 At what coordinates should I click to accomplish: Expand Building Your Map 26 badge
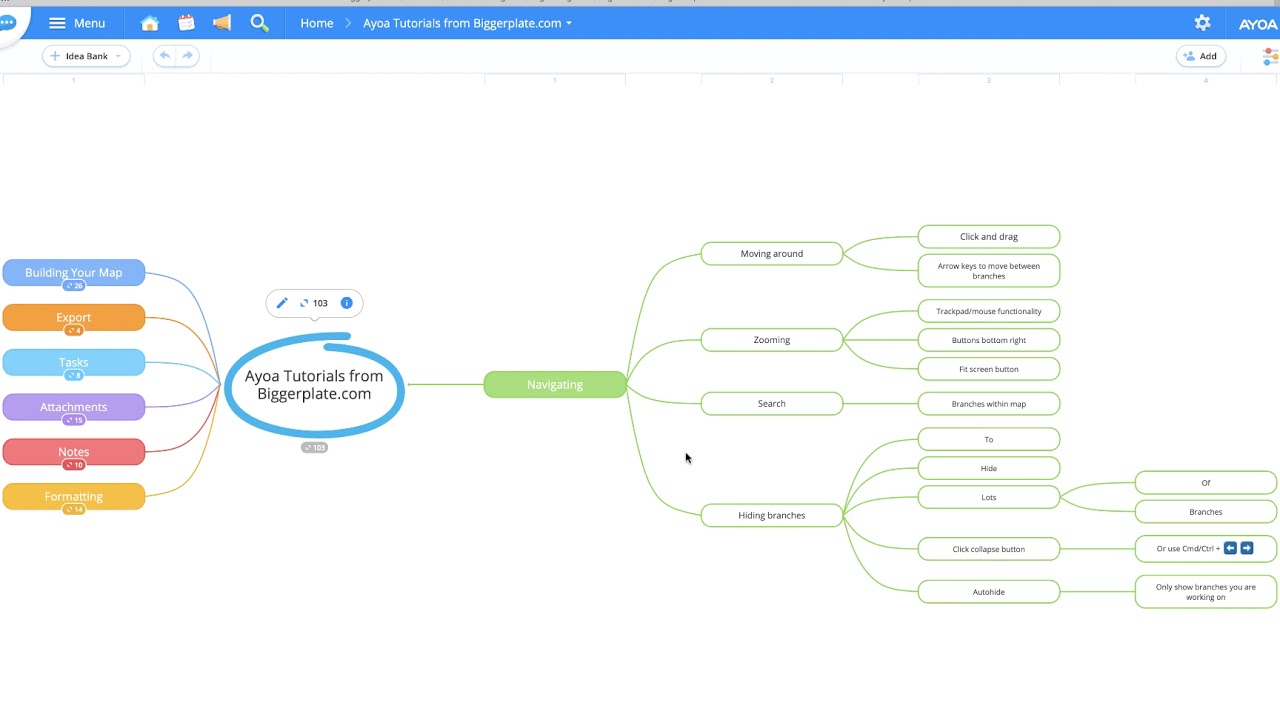(74, 286)
